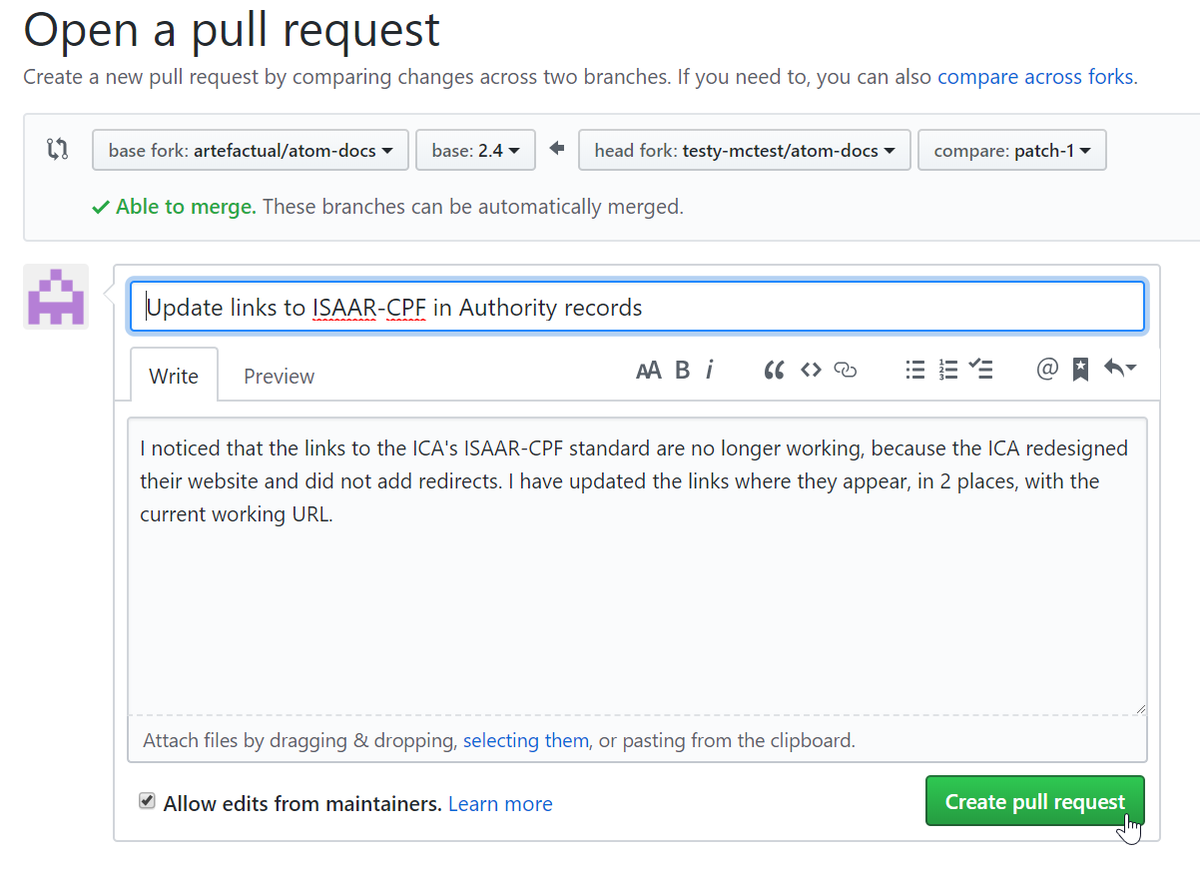The image size is (1200, 883).
Task: Uncheck Allow edits from maintainers
Action: coord(147,800)
